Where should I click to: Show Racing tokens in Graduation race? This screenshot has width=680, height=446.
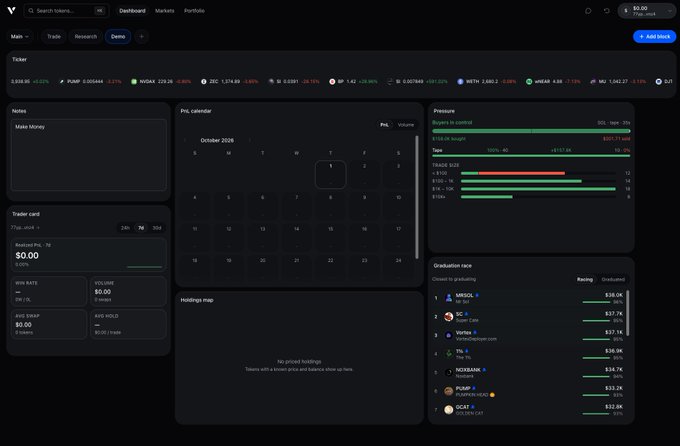[x=585, y=279]
